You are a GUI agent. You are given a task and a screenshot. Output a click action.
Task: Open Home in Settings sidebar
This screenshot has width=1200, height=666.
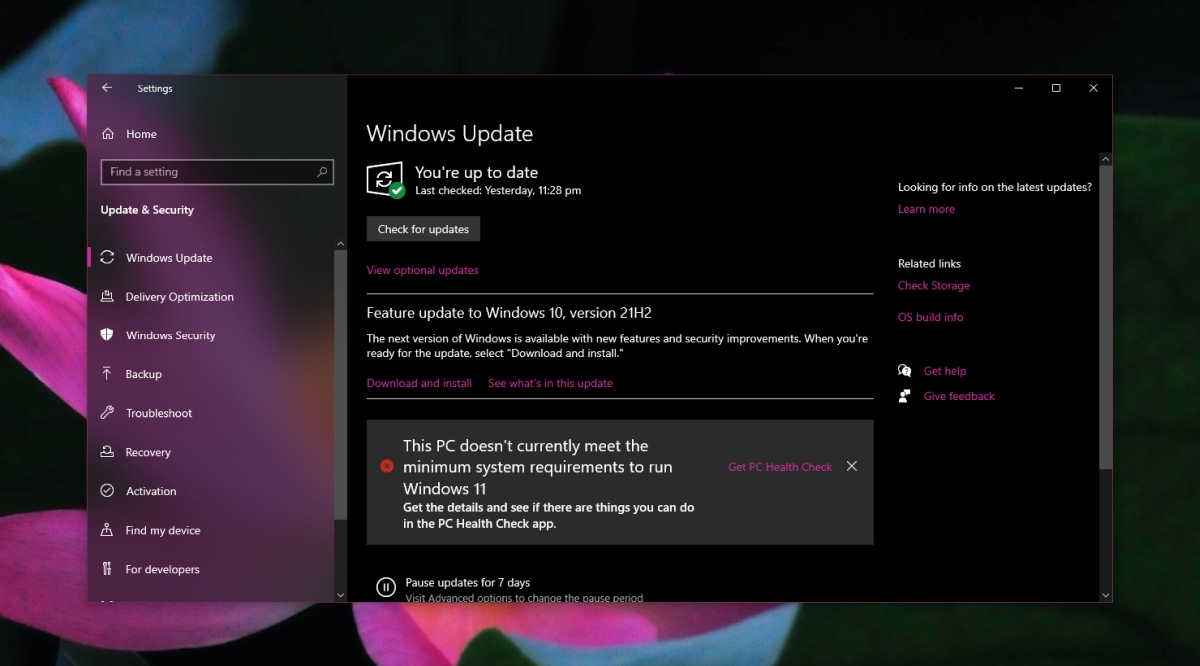point(141,134)
